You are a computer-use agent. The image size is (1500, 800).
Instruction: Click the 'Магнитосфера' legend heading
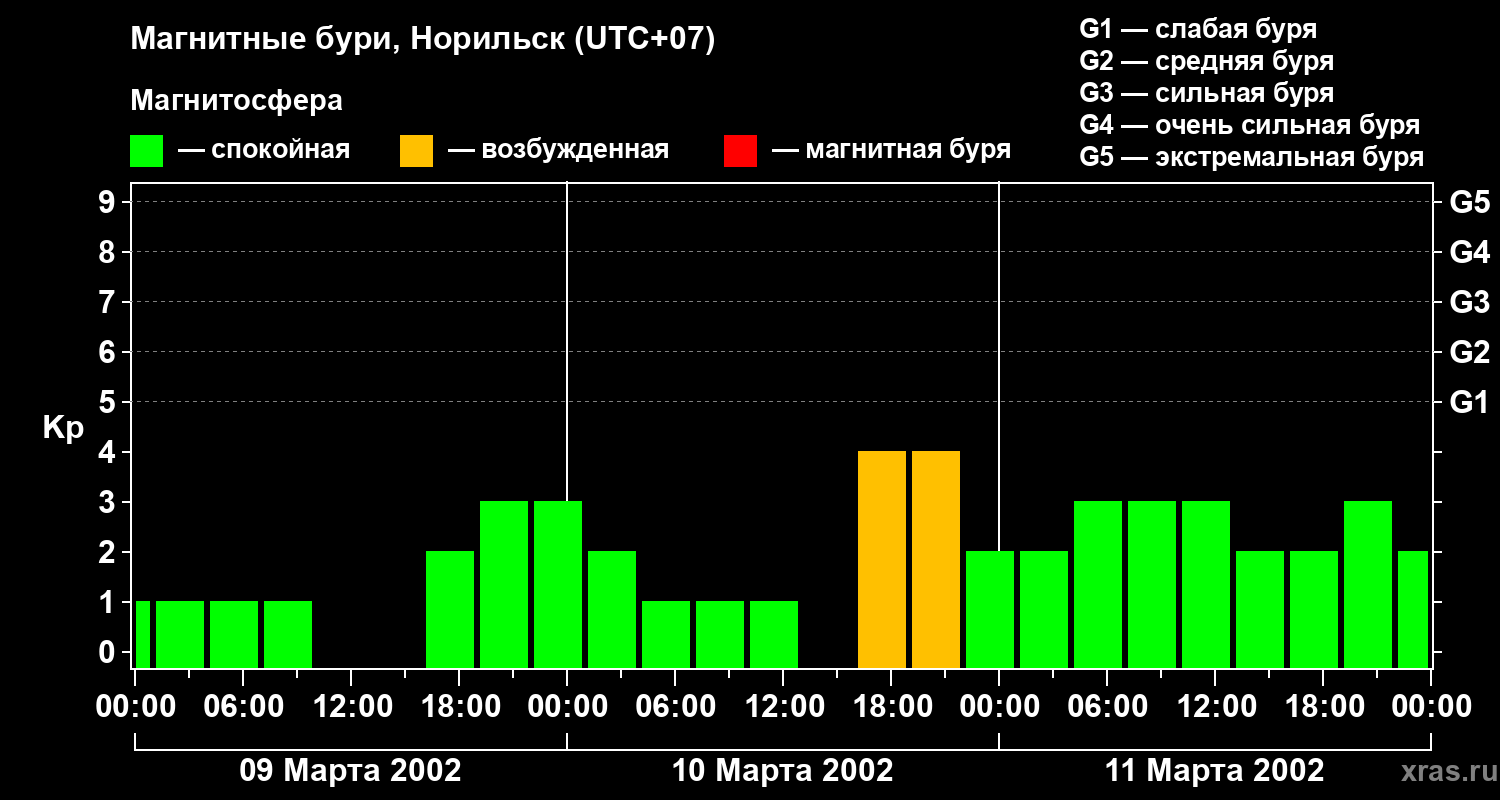coord(236,101)
